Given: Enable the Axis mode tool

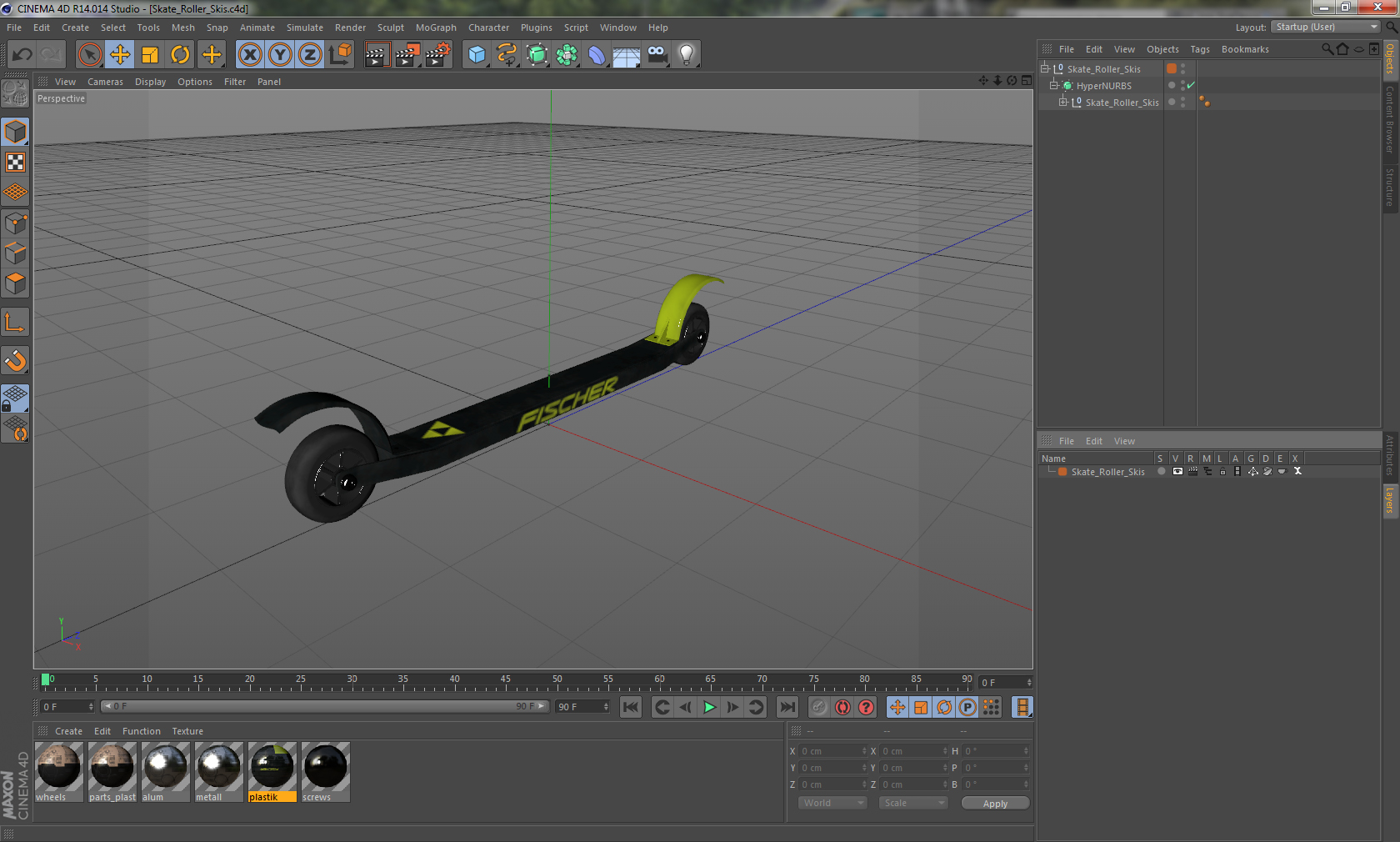Looking at the screenshot, I should tap(16, 322).
